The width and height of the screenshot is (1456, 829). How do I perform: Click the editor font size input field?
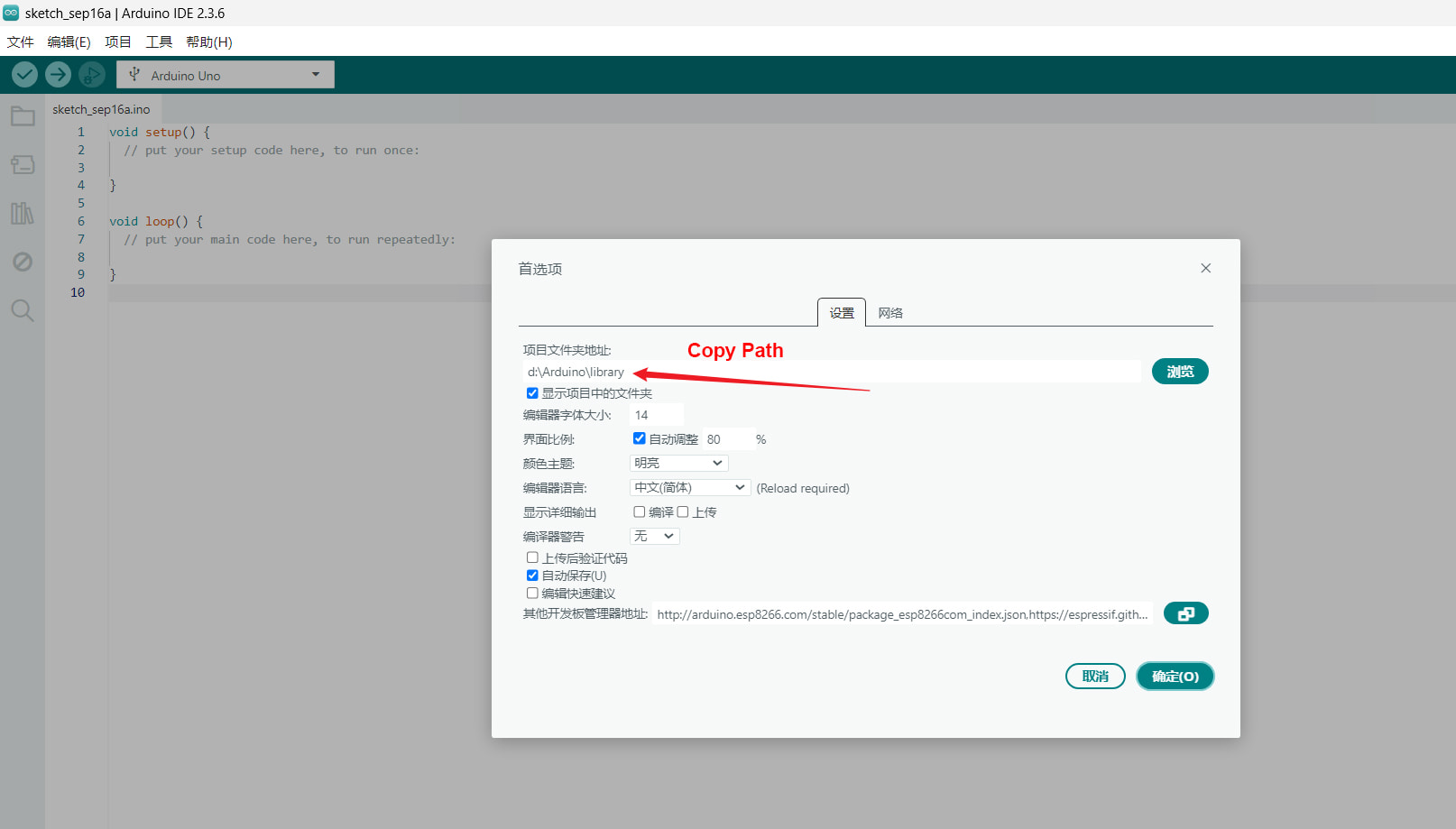[x=656, y=415]
